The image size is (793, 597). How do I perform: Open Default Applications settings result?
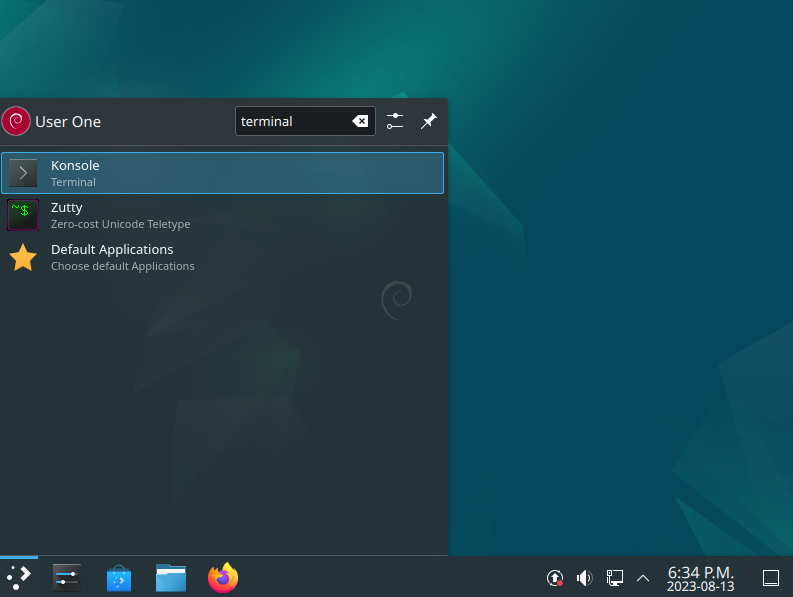(x=223, y=257)
